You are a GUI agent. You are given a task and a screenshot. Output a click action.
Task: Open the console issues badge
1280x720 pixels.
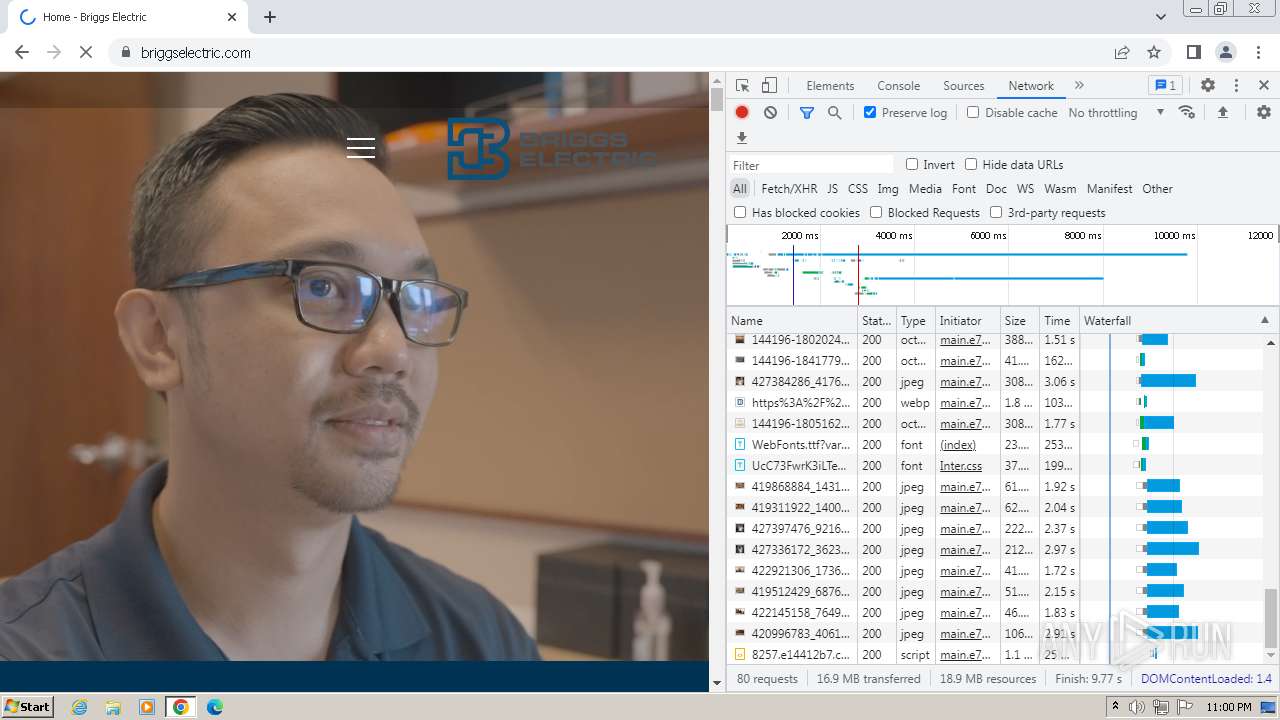click(1164, 86)
